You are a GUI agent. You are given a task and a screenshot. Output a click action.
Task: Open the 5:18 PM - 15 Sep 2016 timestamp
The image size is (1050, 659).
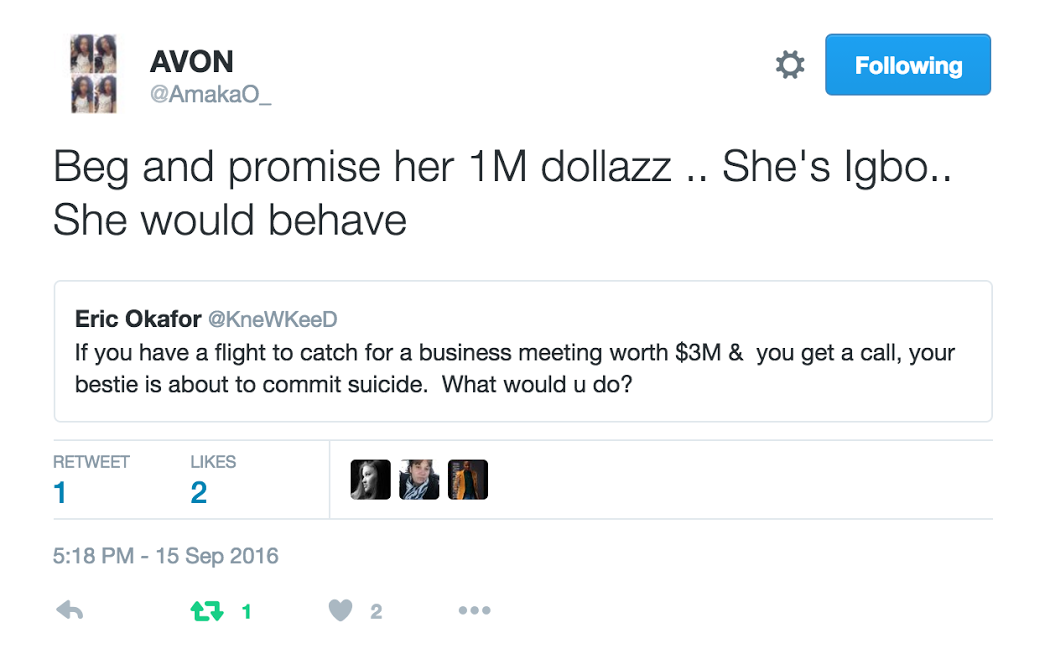[x=165, y=556]
